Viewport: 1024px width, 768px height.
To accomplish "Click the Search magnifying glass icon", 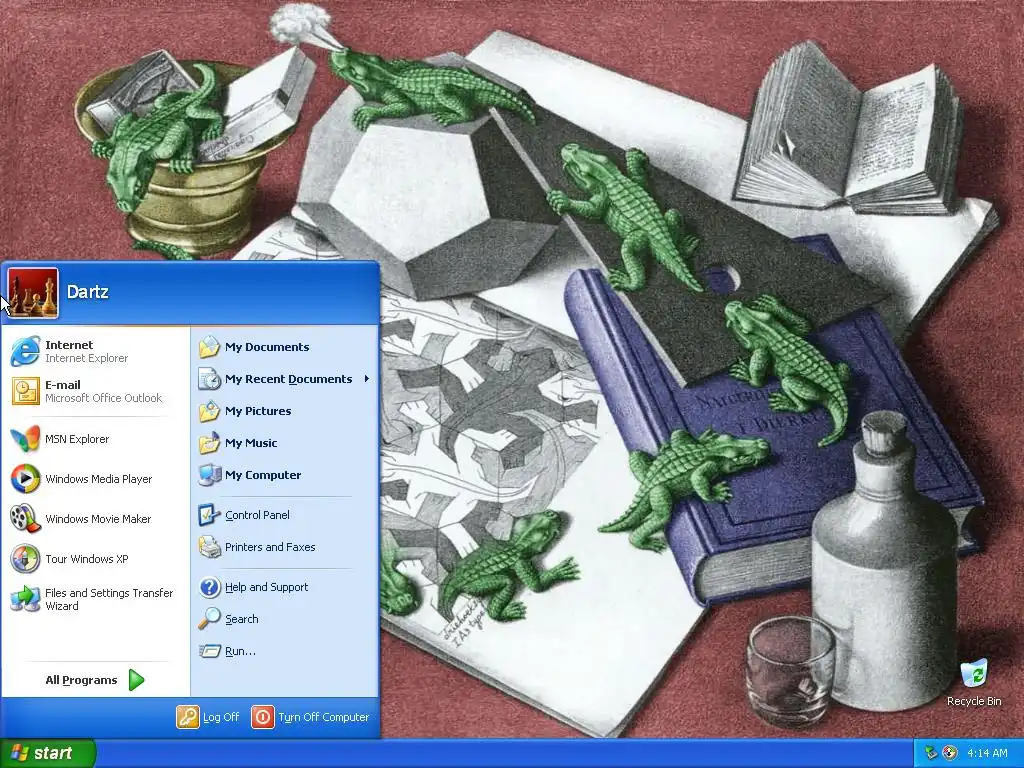I will 210,618.
